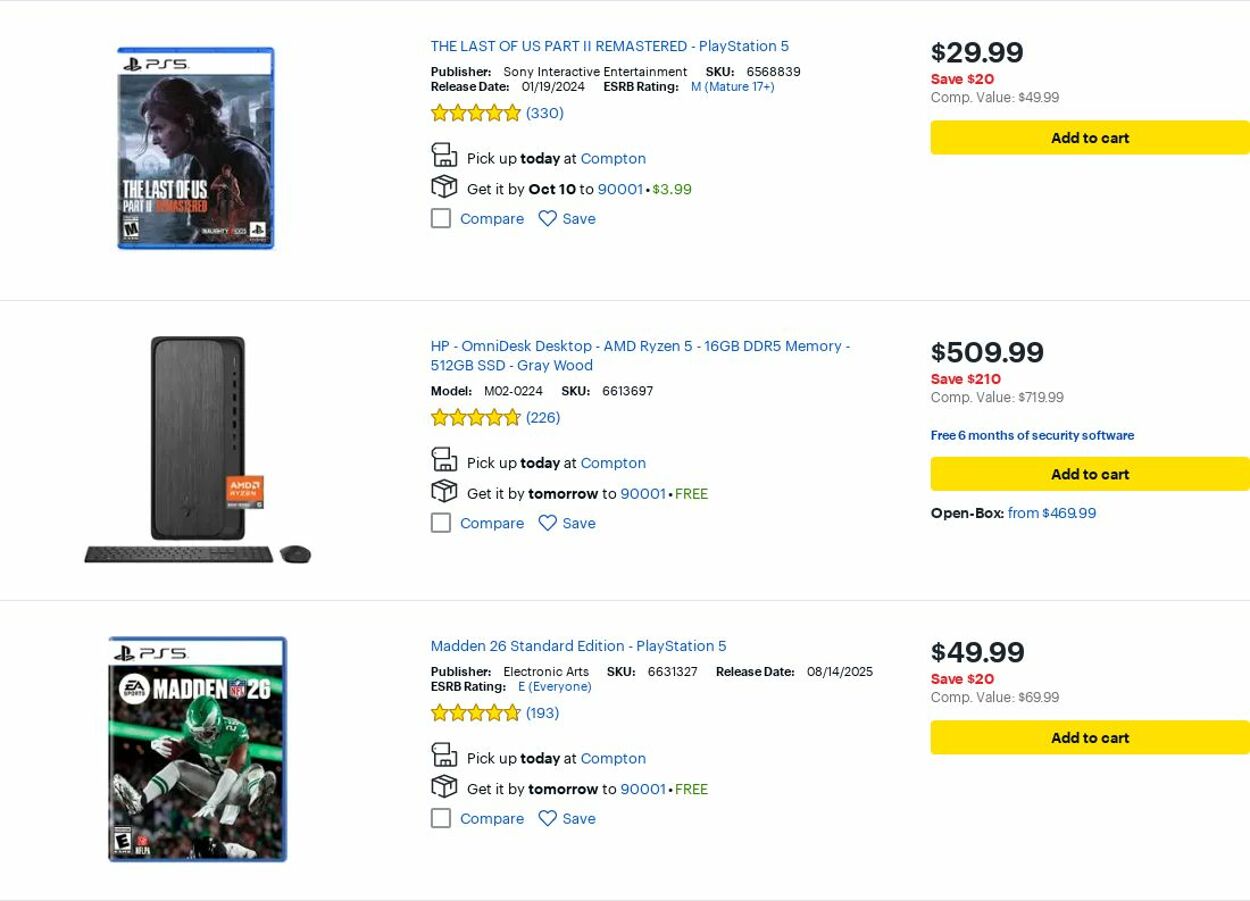Tick Compare checkbox for HP OmniDesk Desktop

(x=441, y=523)
